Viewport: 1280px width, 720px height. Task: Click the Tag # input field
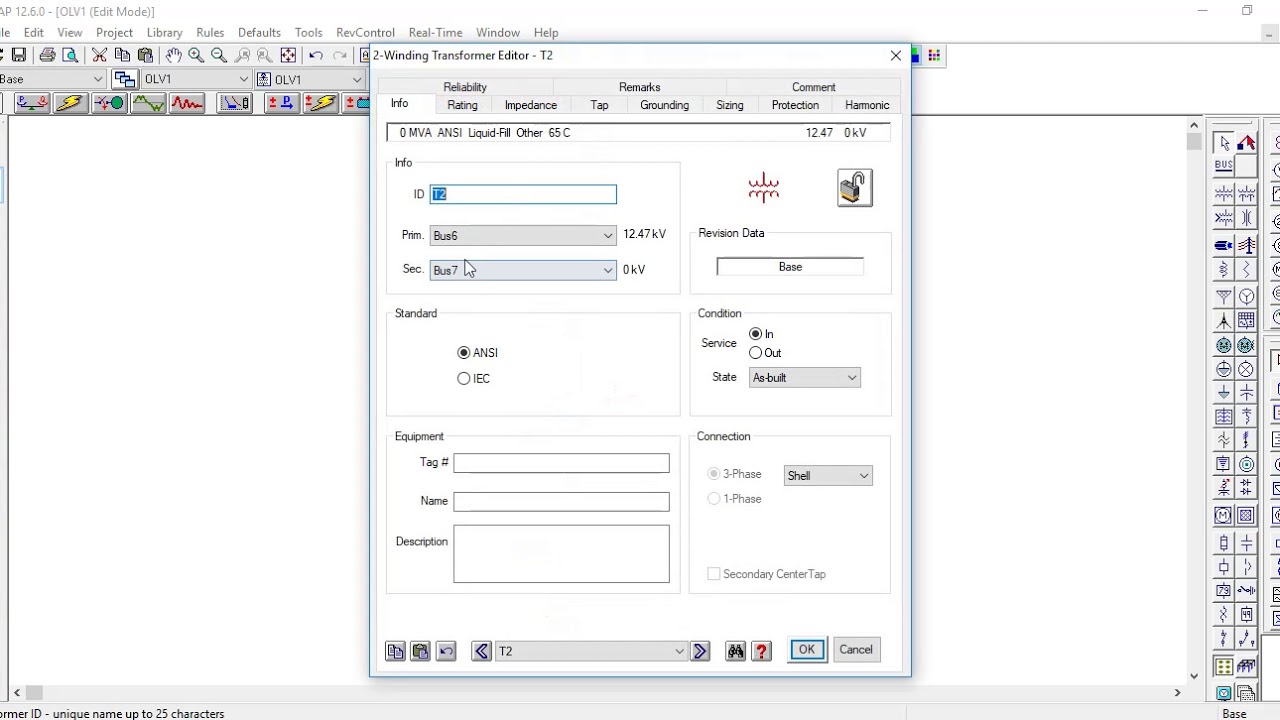click(561, 463)
